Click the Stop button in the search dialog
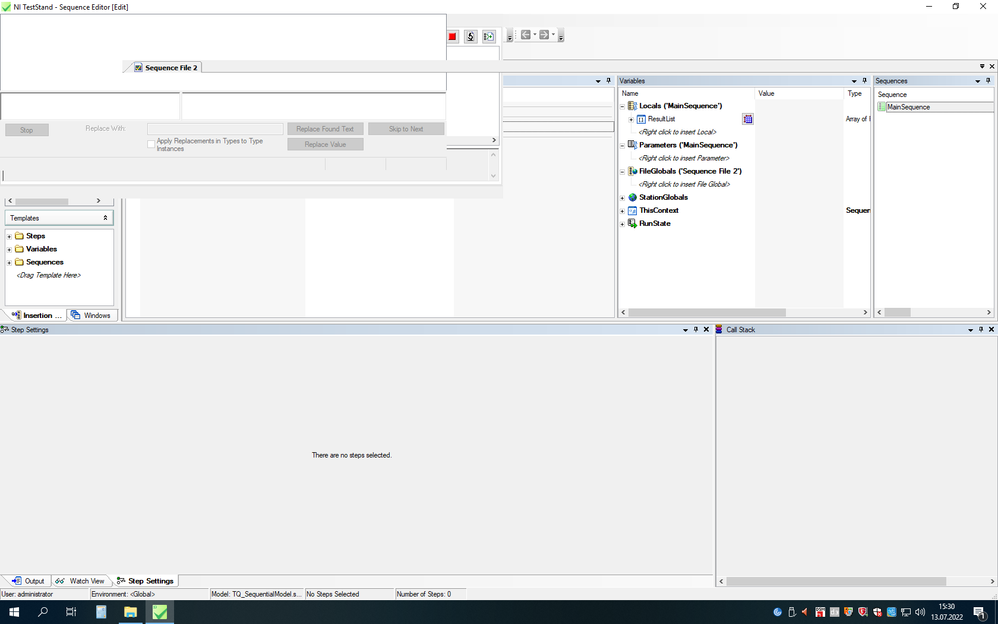Viewport: 998px width, 624px height. click(x=26, y=128)
